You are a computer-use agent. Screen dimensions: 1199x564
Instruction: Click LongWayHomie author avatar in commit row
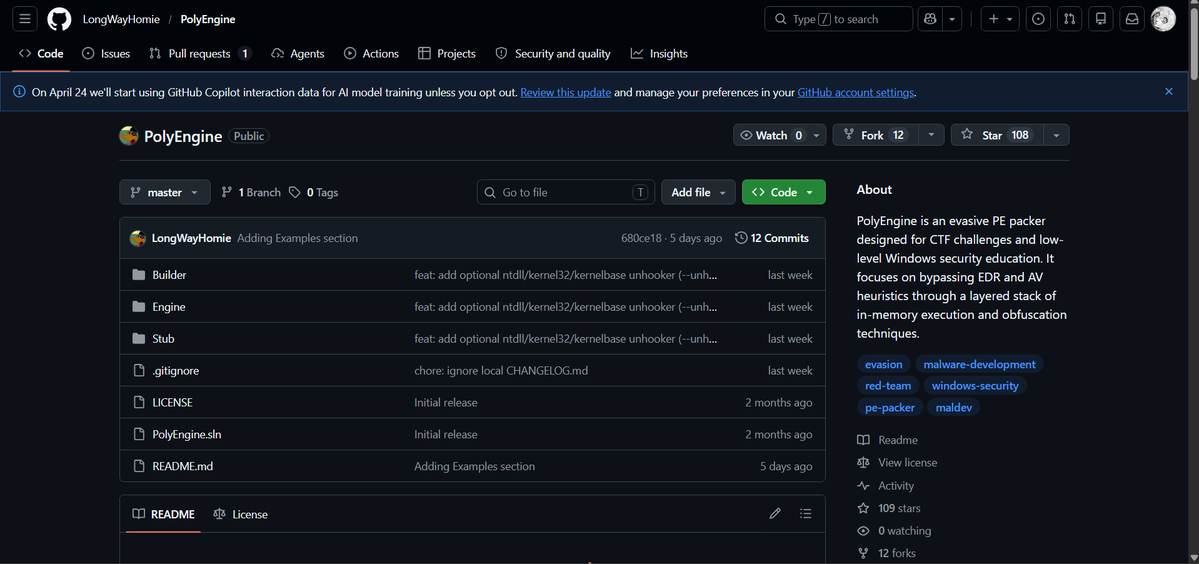point(138,238)
